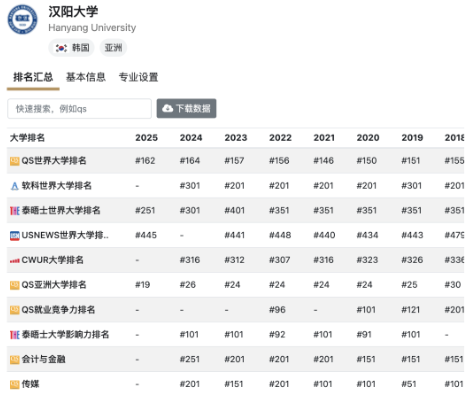Screen dimensions: 468x402
Task: Select the #251 泰晤士世界 2025 cell
Action: coord(145,210)
